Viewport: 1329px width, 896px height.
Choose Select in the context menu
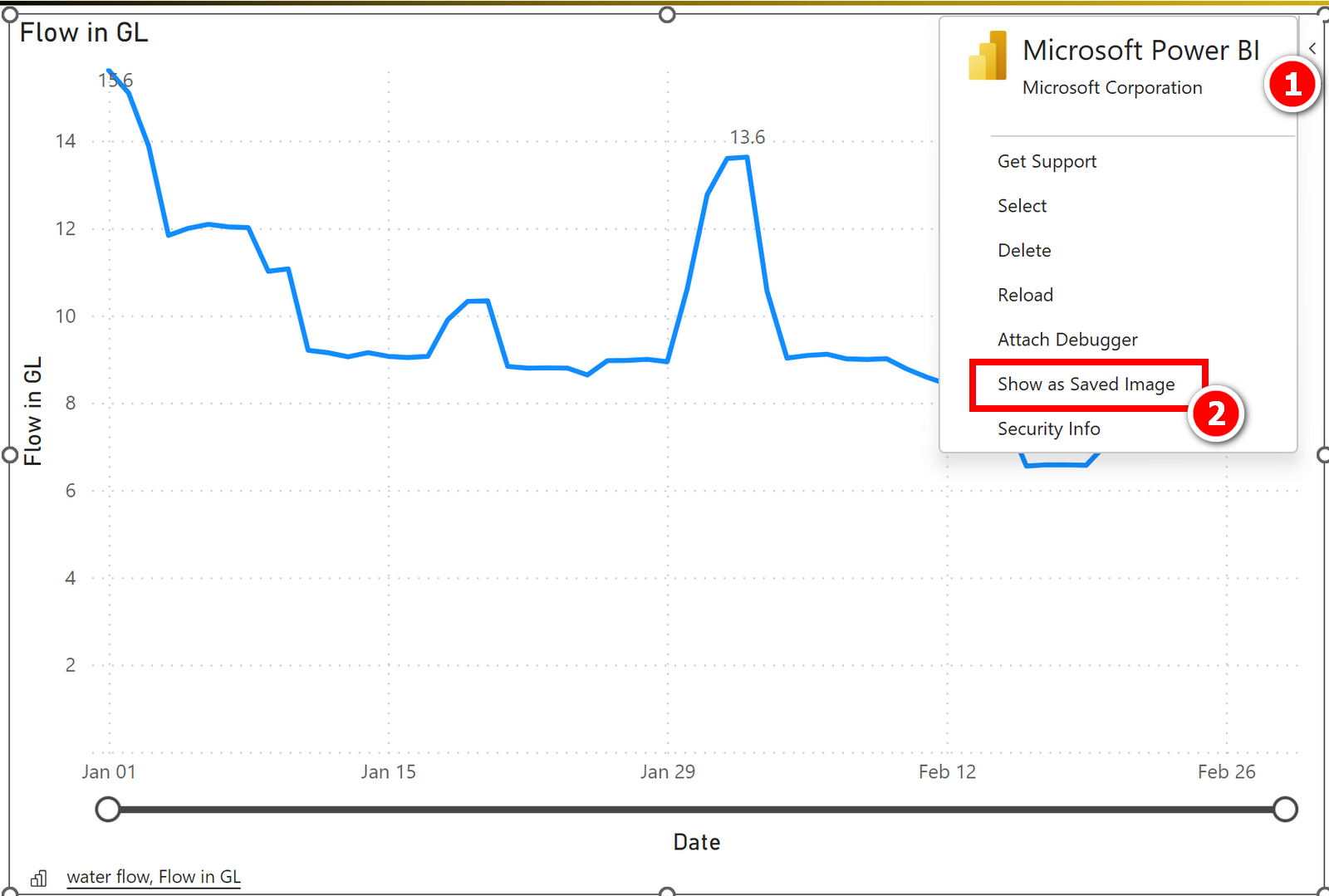pos(1022,206)
